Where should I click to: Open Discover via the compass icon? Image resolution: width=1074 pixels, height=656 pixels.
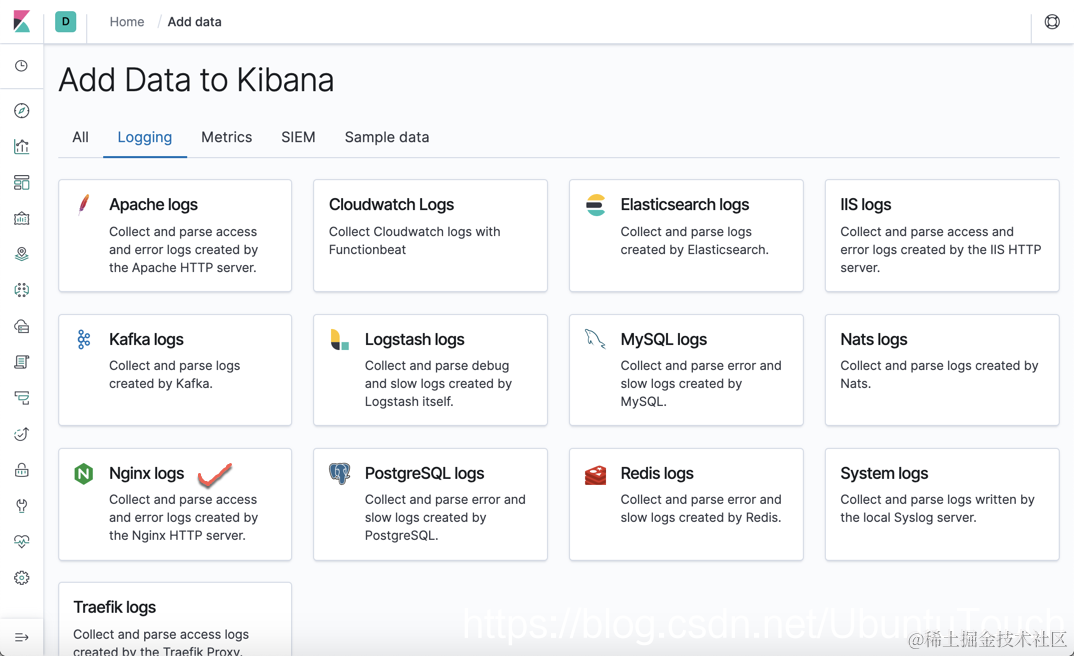coord(21,110)
